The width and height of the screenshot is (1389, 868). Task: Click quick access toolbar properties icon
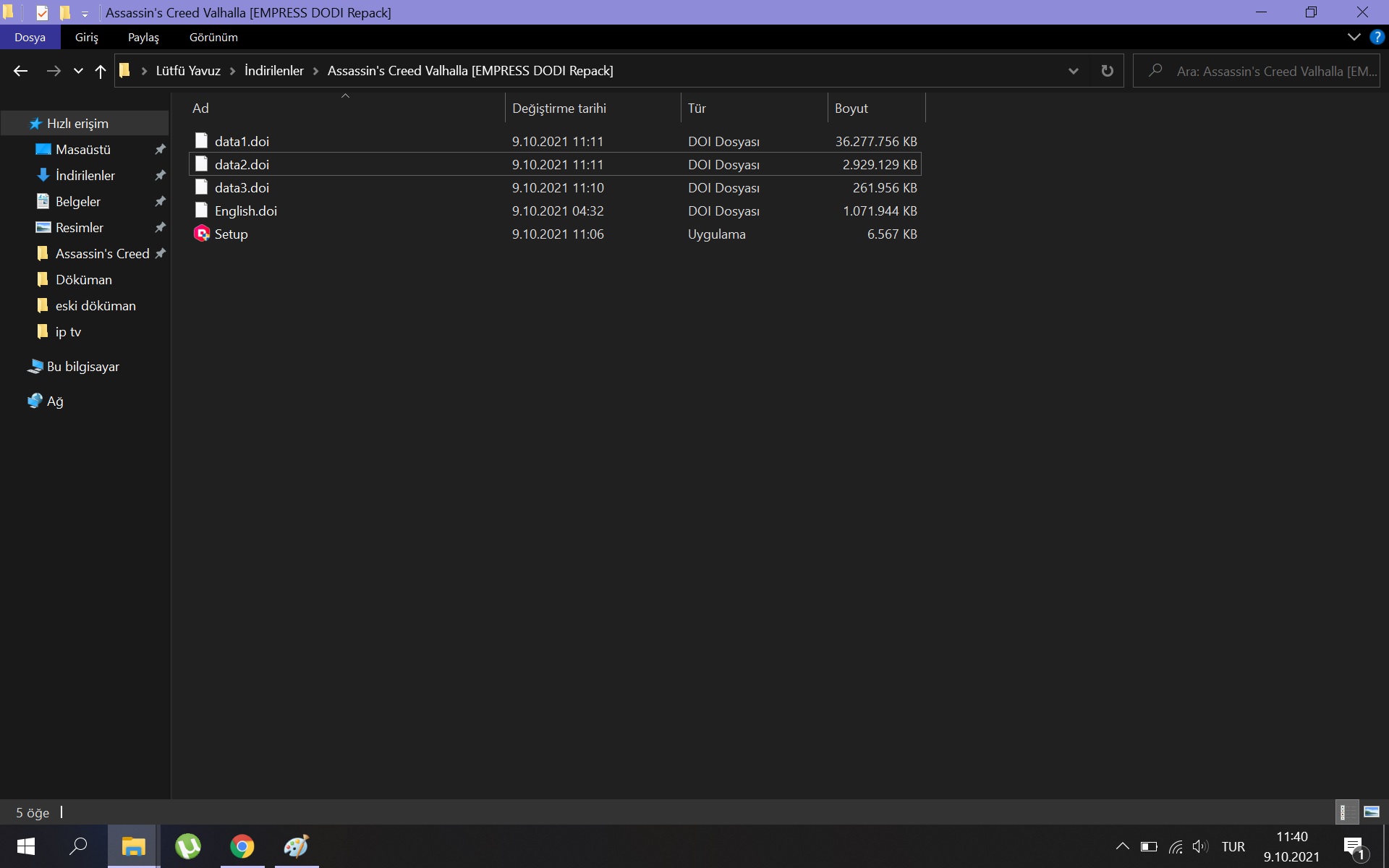(42, 12)
